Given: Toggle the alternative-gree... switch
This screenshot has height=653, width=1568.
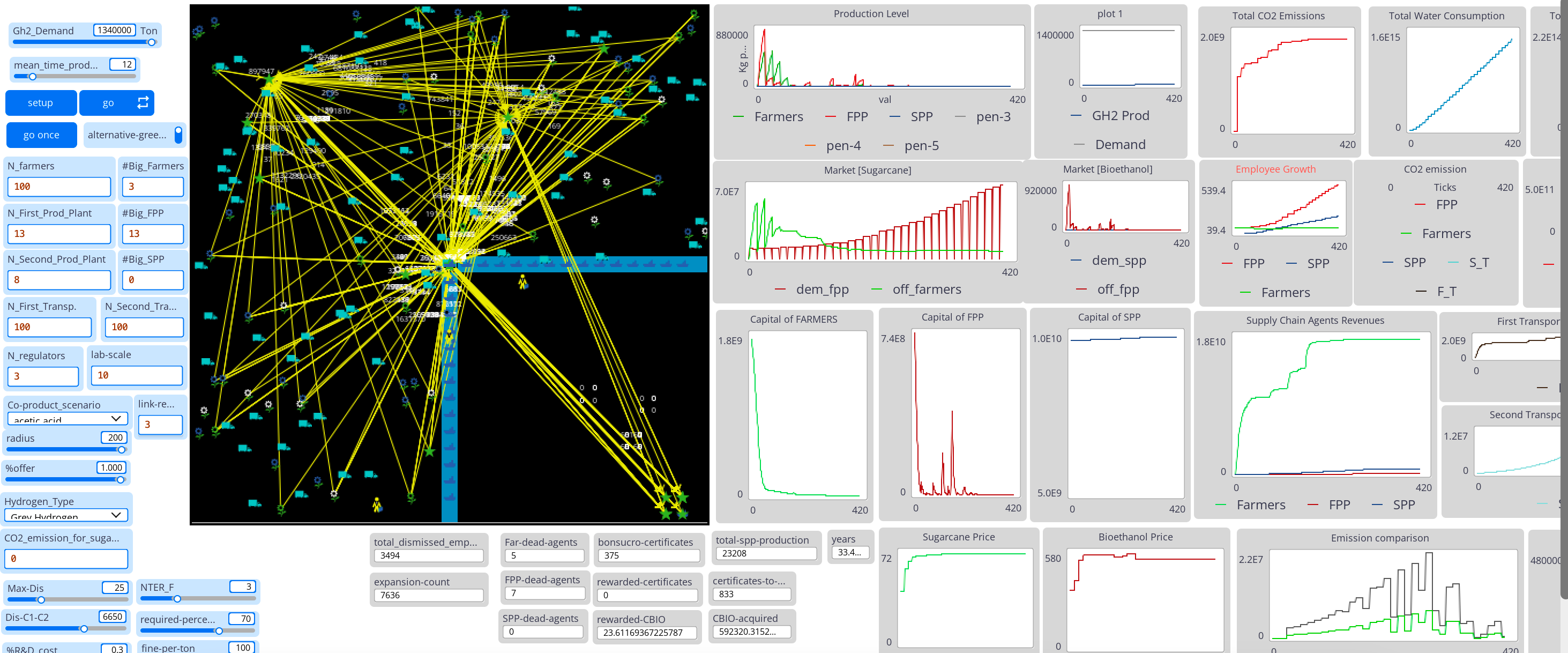Looking at the screenshot, I should tap(178, 134).
